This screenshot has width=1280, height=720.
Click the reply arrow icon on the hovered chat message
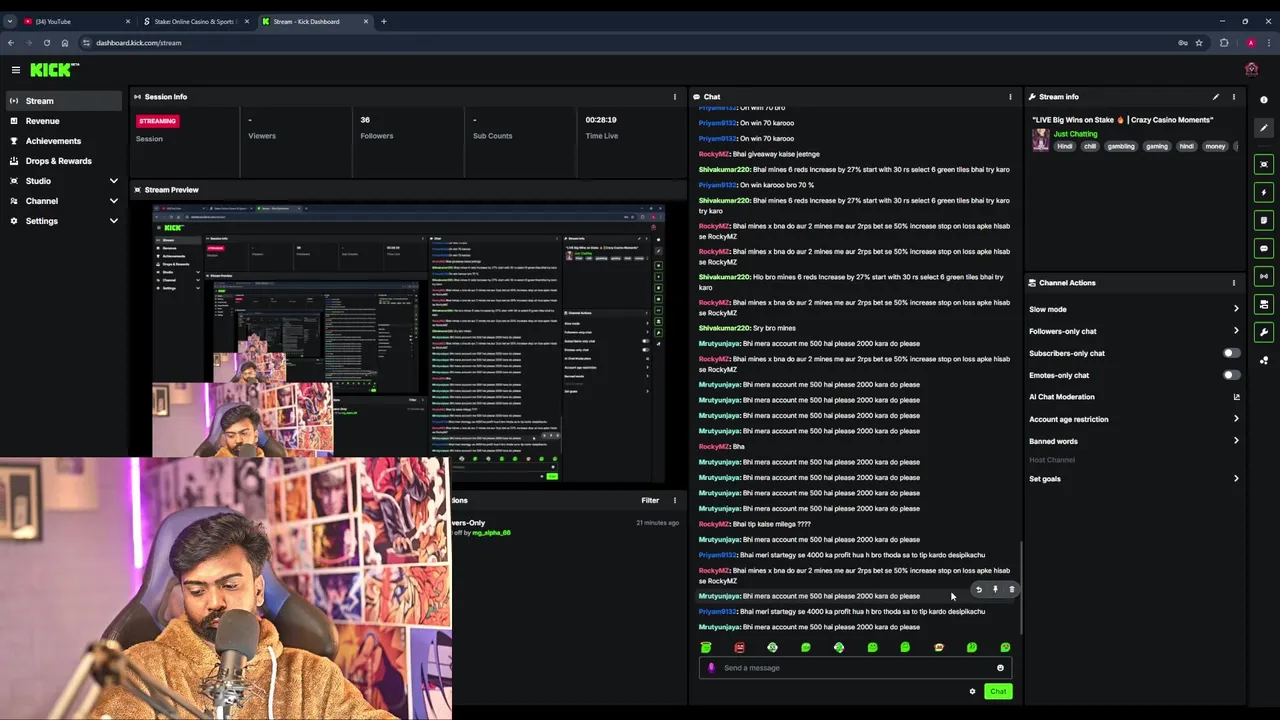[979, 590]
